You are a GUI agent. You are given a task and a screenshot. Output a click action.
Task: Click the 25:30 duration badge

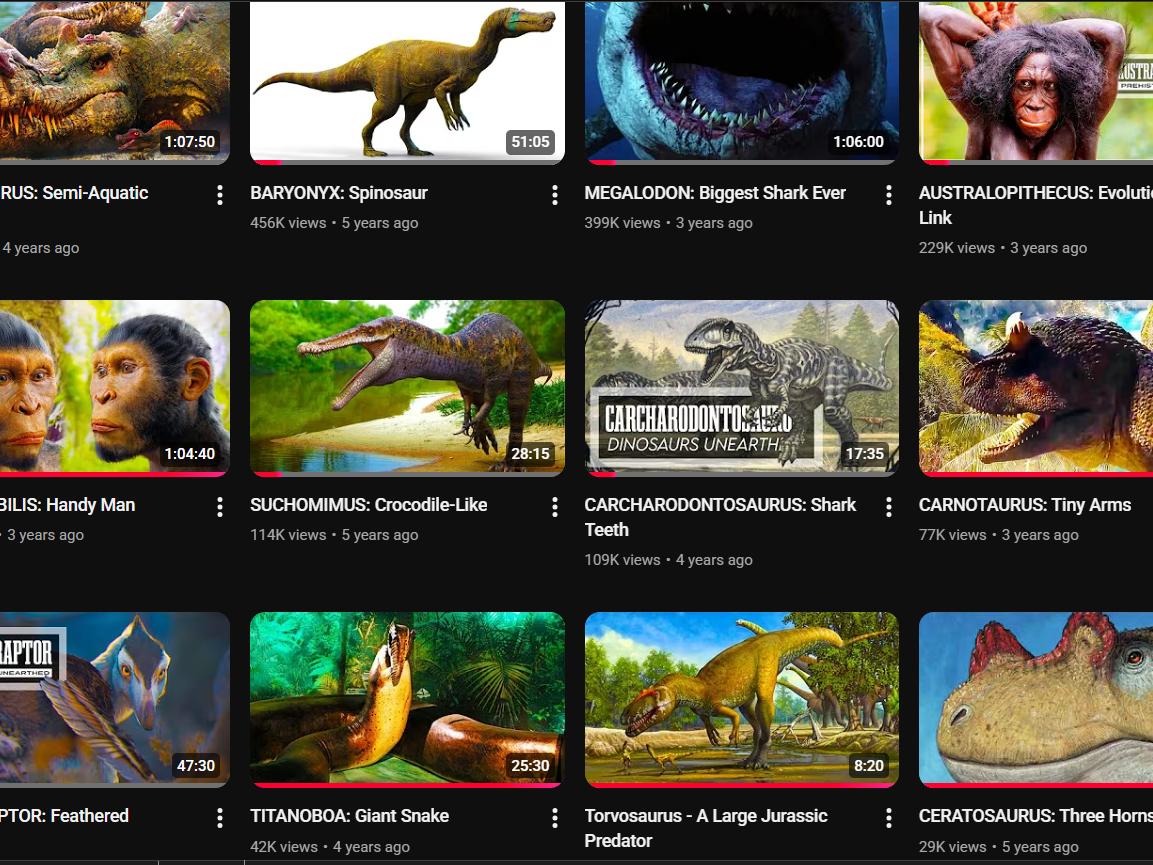(530, 766)
